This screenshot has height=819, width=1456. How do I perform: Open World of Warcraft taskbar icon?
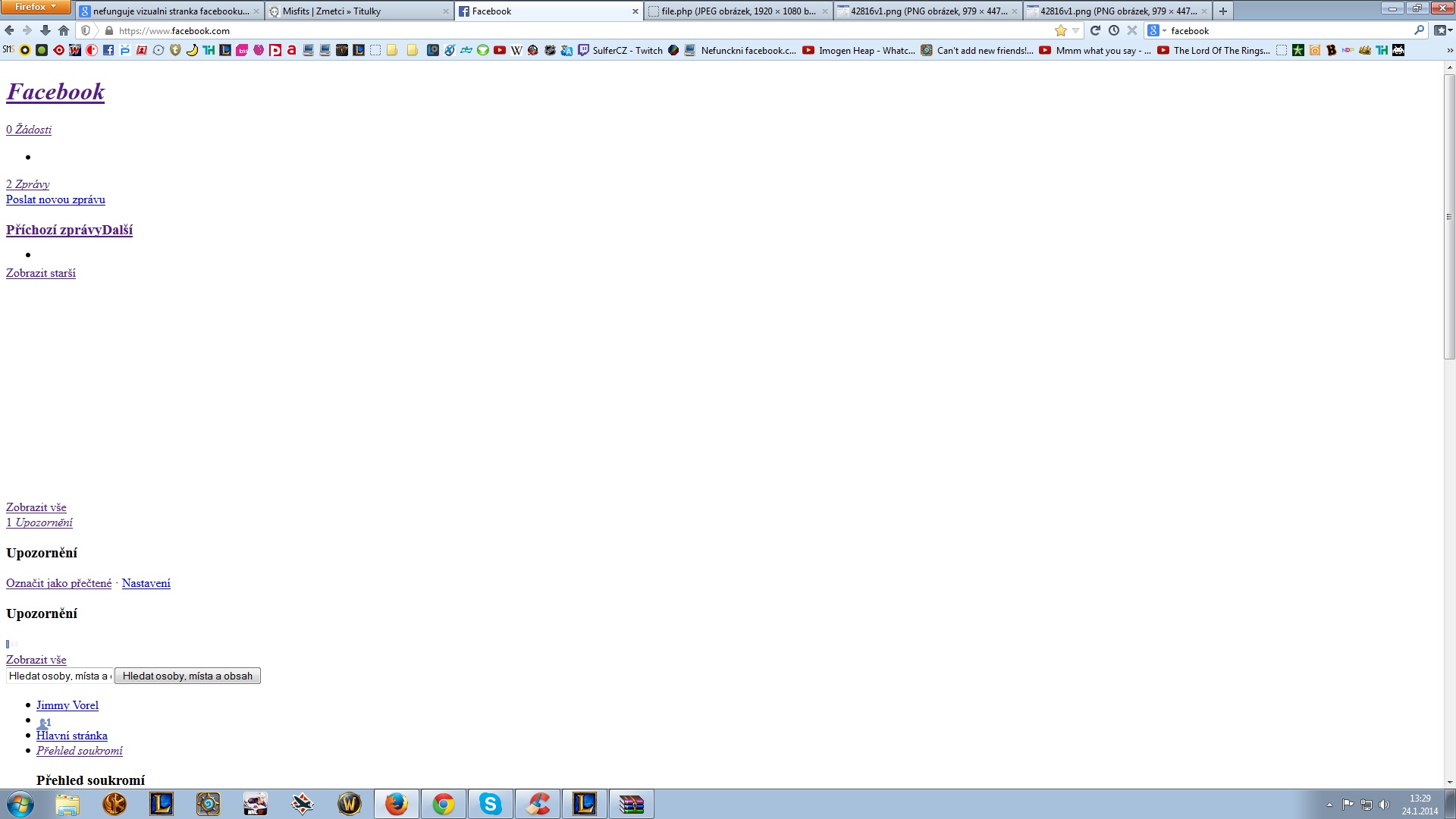pos(349,804)
